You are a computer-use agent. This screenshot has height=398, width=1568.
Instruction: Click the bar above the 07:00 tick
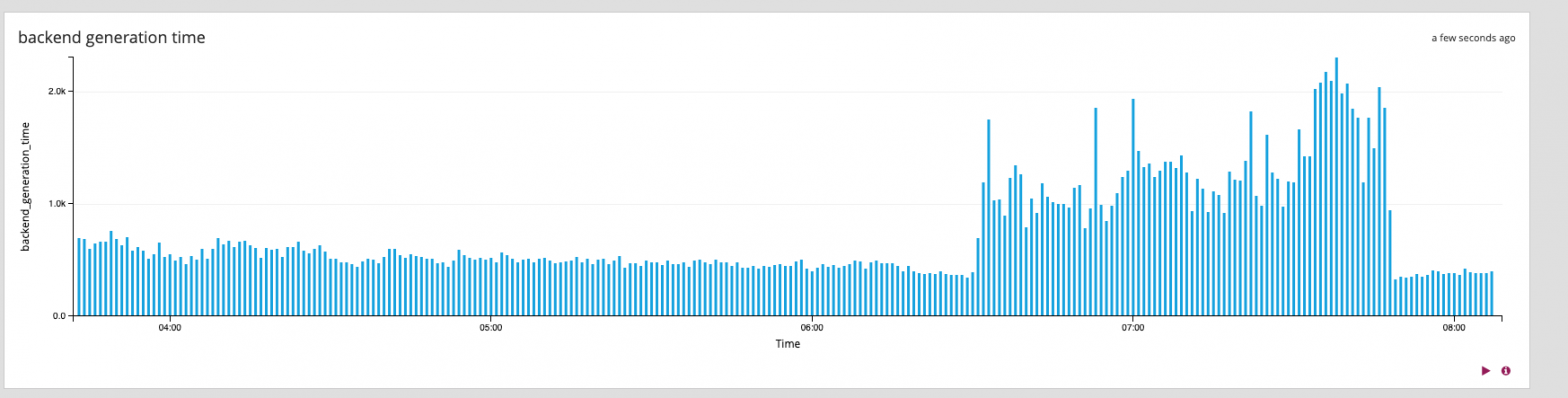[1133, 207]
